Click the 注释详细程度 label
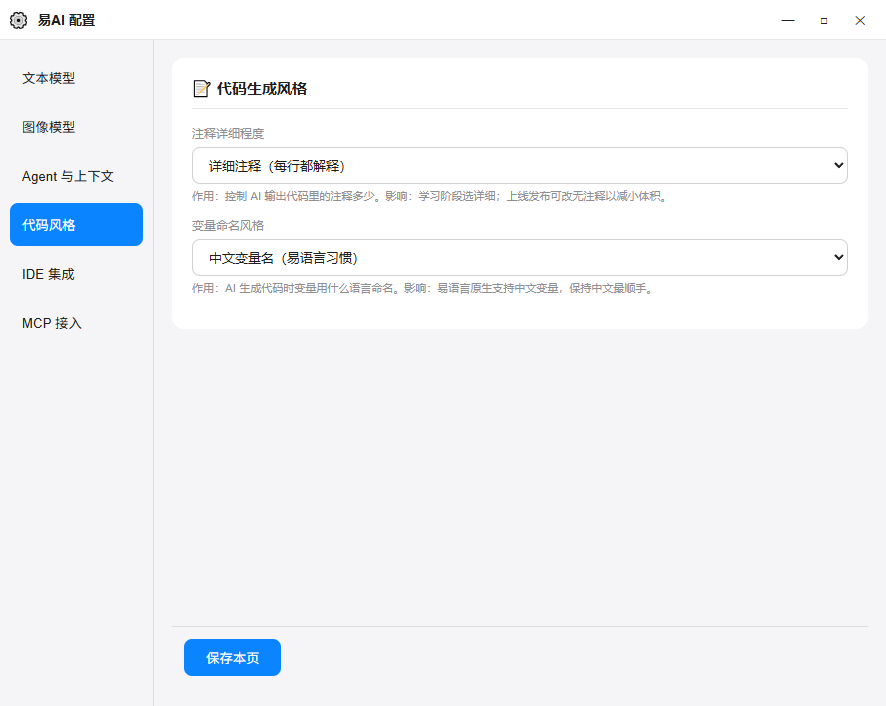886x706 pixels. 228,134
